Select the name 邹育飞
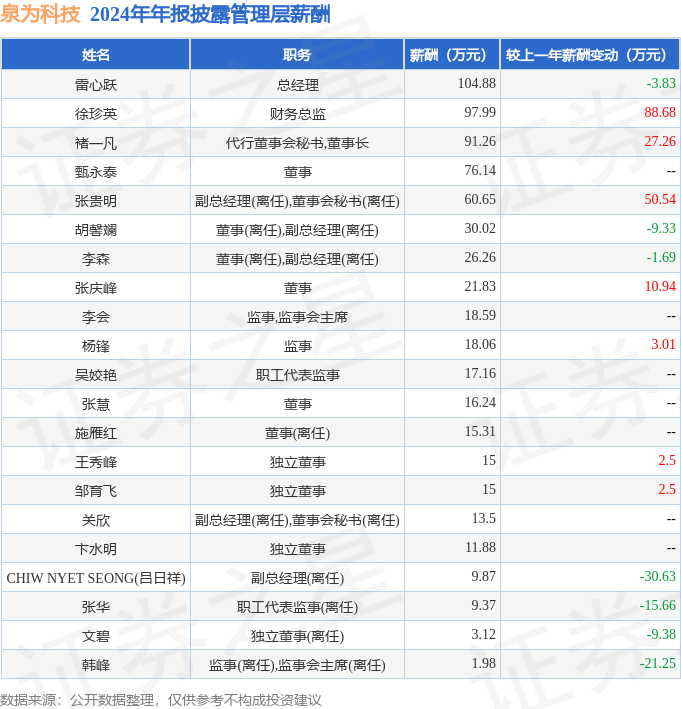The width and height of the screenshot is (681, 709). [x=95, y=491]
